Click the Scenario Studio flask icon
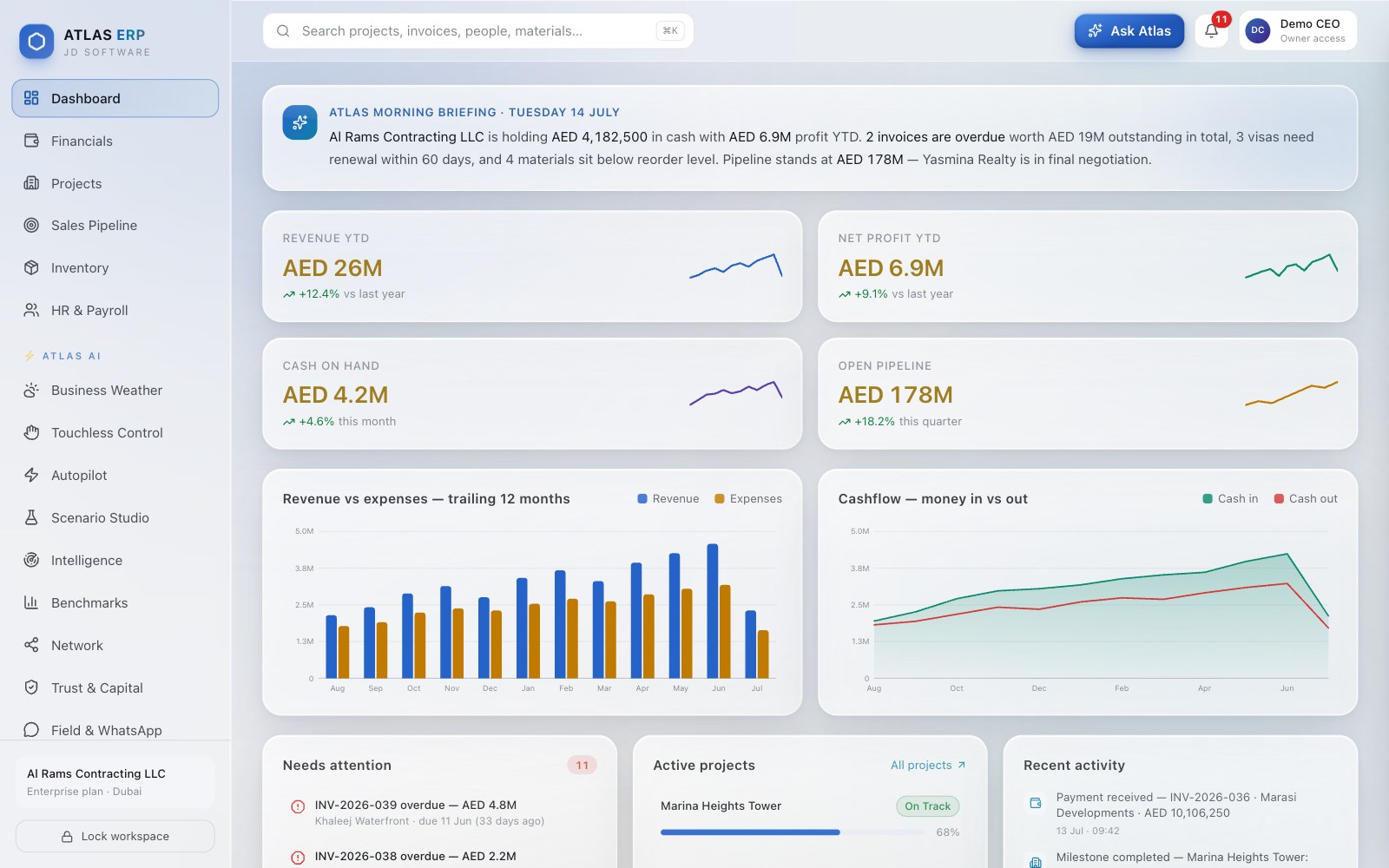This screenshot has height=868, width=1389. tap(31, 517)
